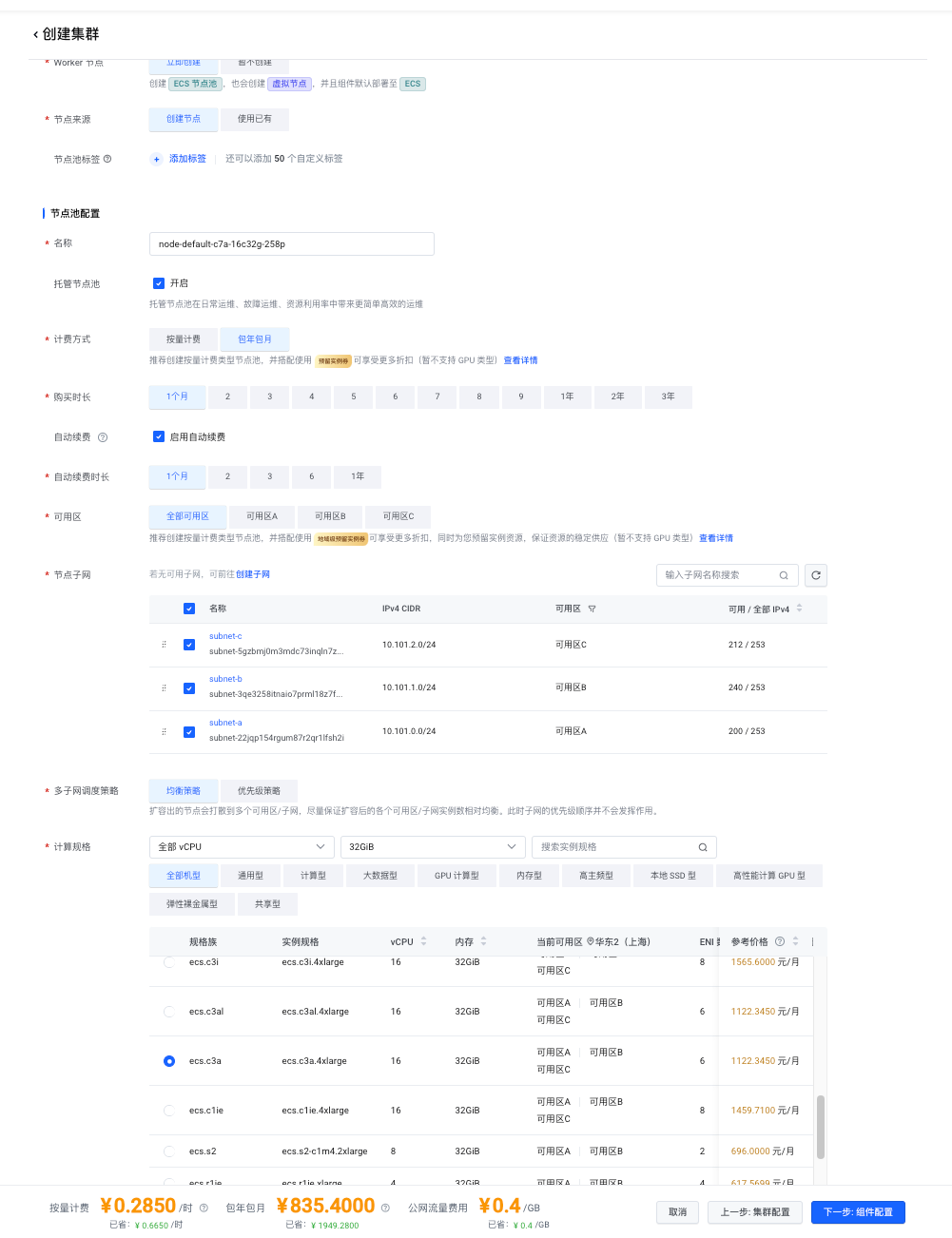This screenshot has width=952, height=1238.
Task: Uncheck the subnet-b row checkbox
Action: (189, 687)
